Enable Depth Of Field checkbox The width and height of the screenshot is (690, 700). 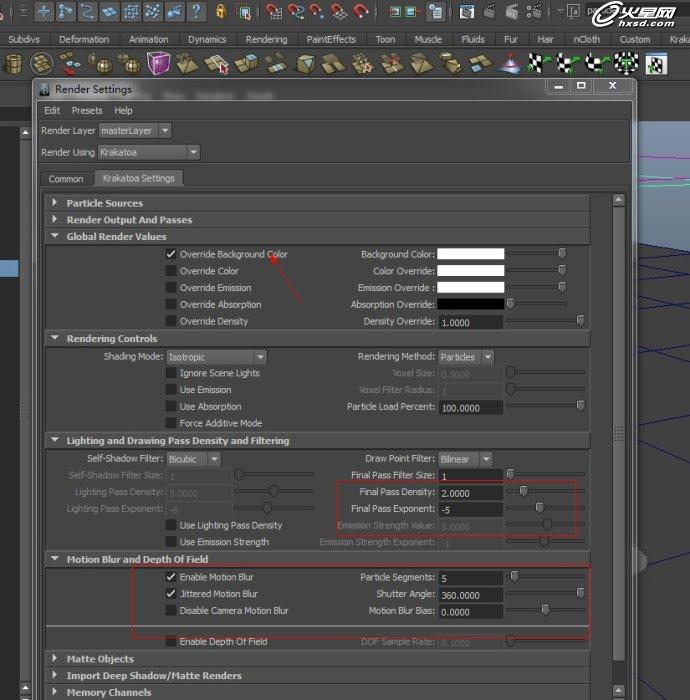171,641
